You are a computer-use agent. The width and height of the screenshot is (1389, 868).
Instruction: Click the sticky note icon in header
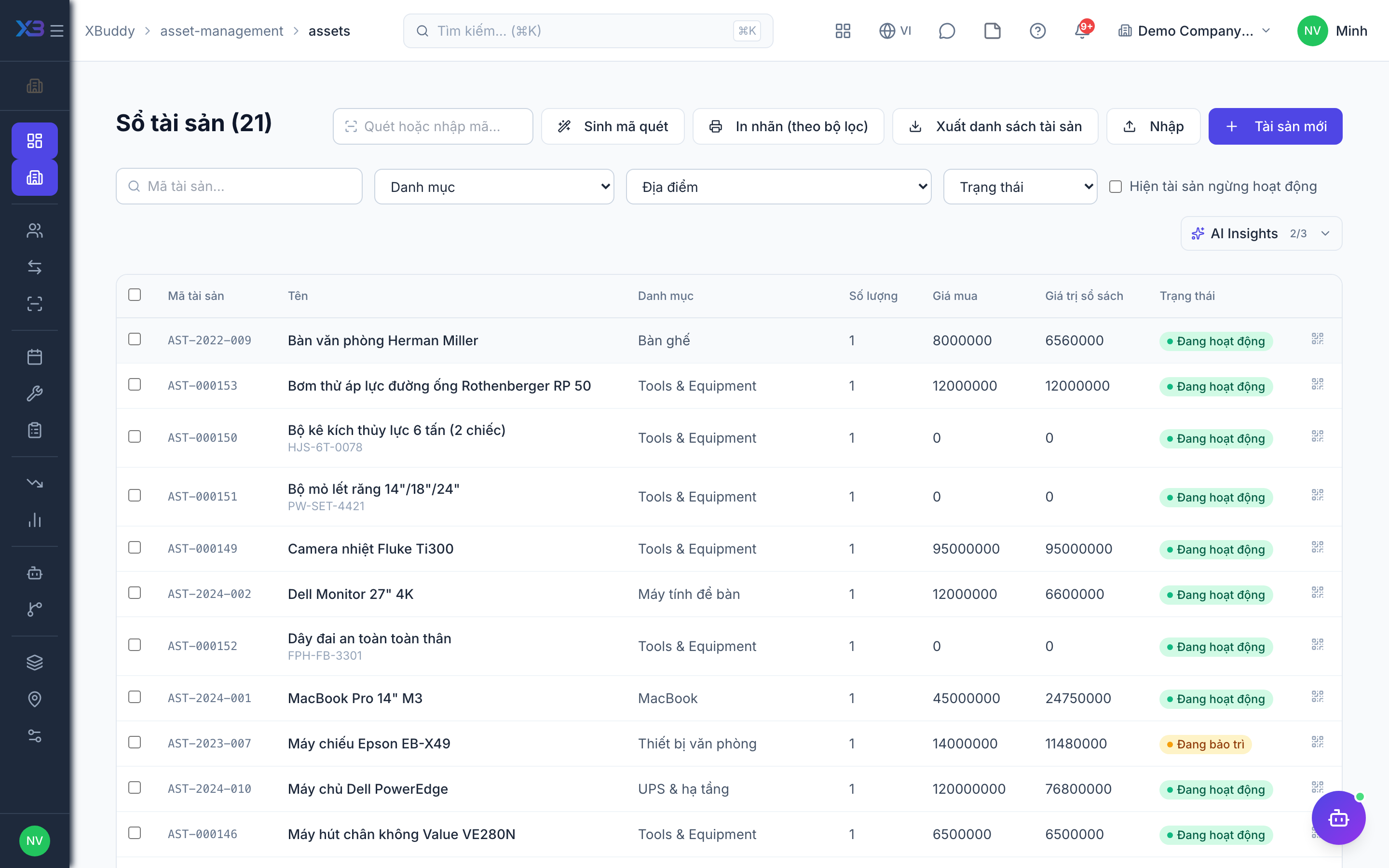992,31
